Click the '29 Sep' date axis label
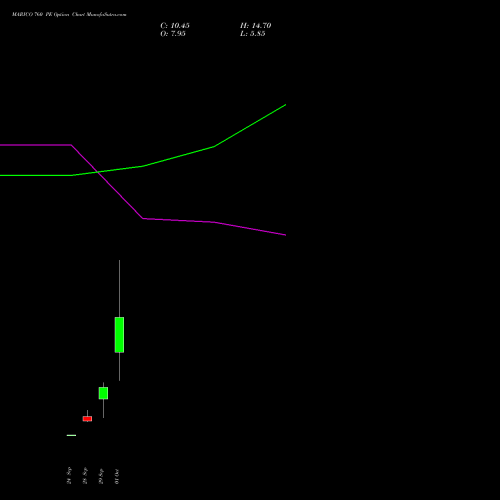This screenshot has width=500, height=500. coord(101,476)
